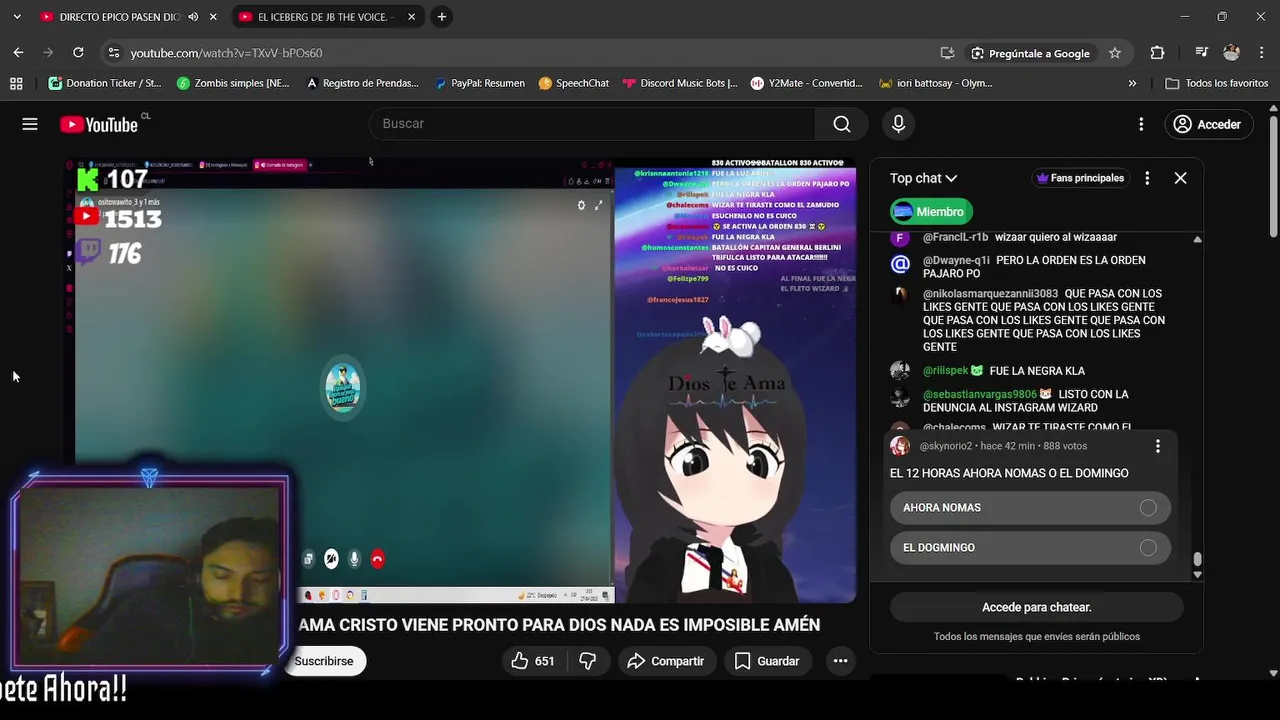Screen dimensions: 1280x720
Task: Bookmark this page with the star
Action: (1114, 53)
